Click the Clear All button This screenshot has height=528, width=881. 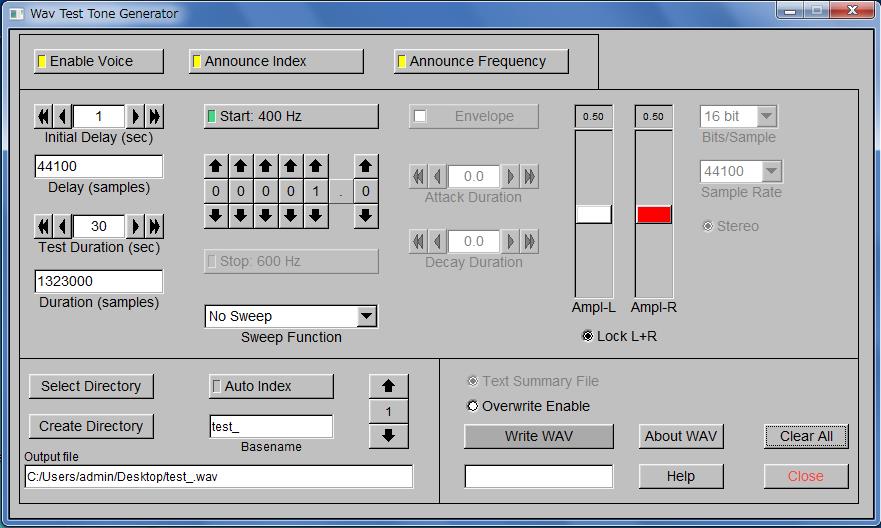click(806, 436)
